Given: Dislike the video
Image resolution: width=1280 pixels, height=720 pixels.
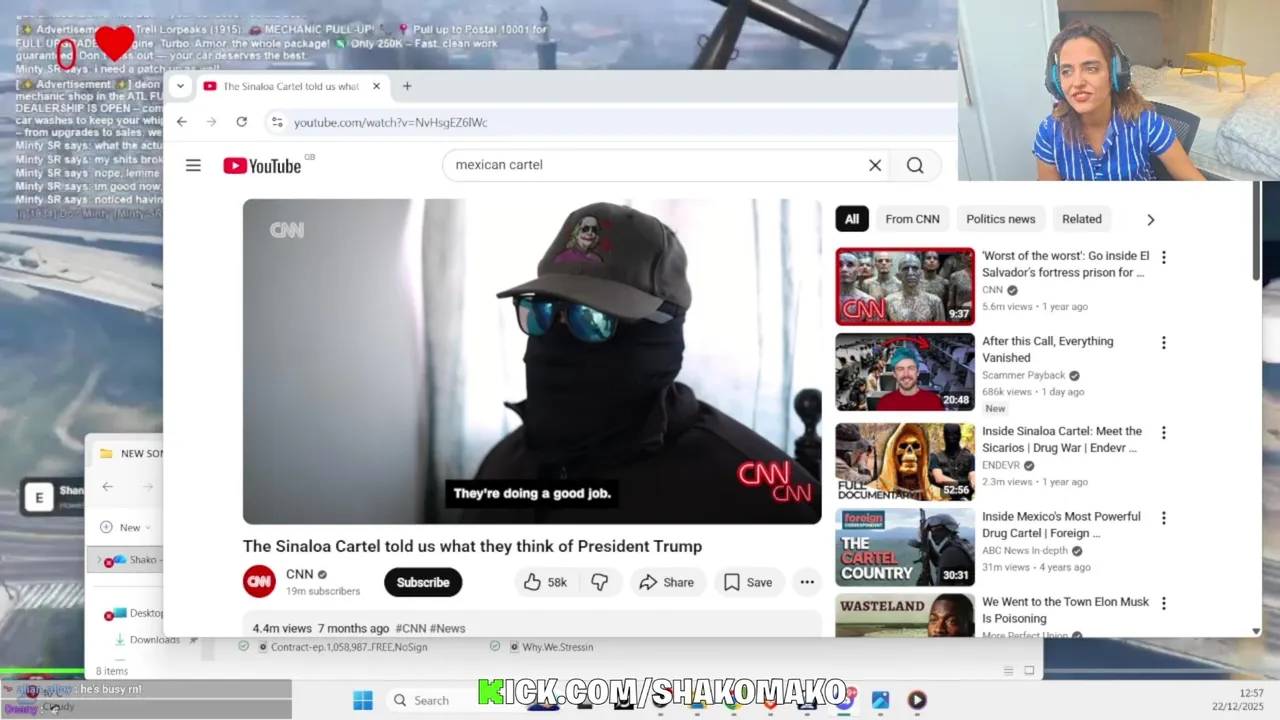Looking at the screenshot, I should coord(599,582).
